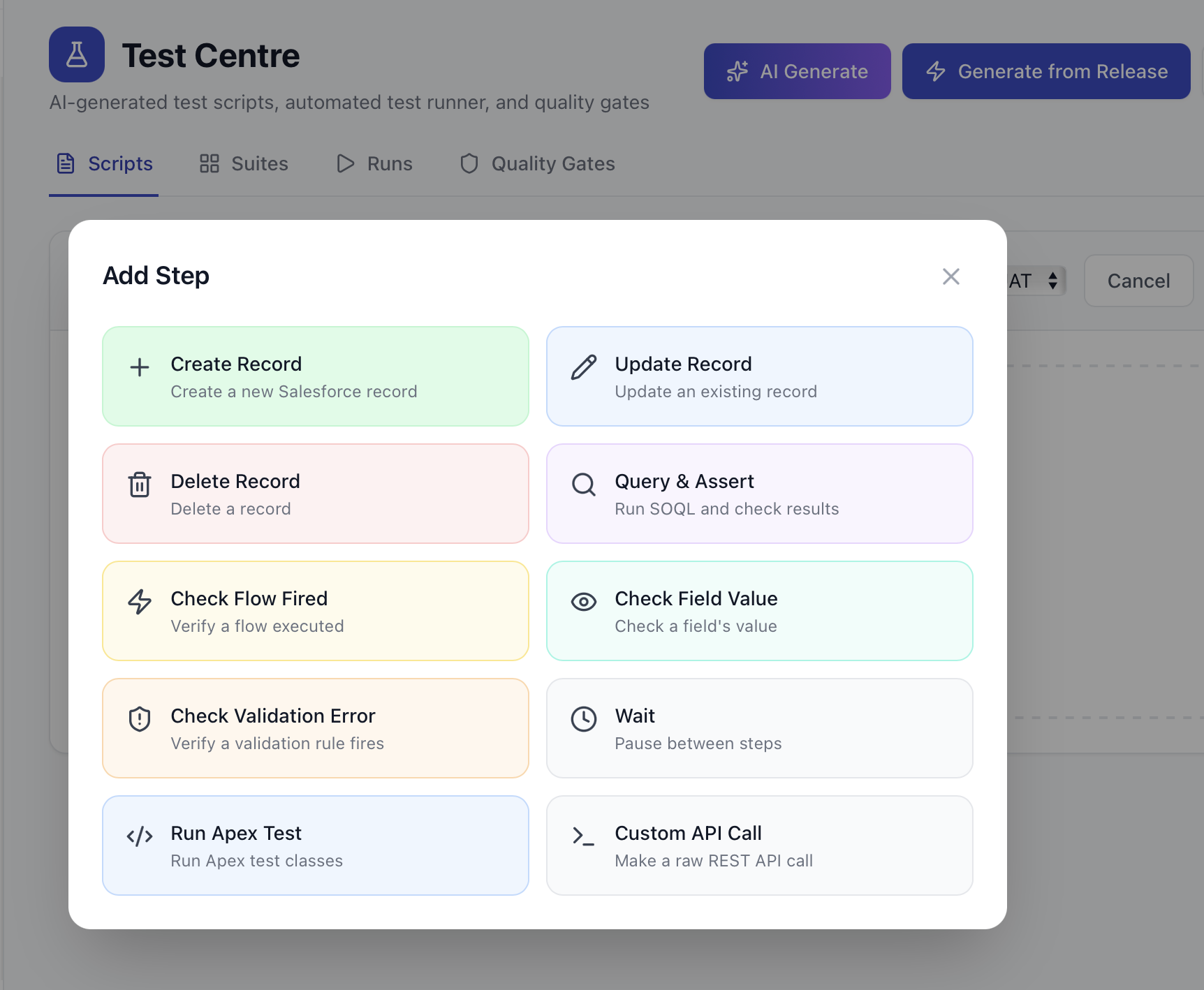Click the Run Apex Test code icon

pos(140,836)
